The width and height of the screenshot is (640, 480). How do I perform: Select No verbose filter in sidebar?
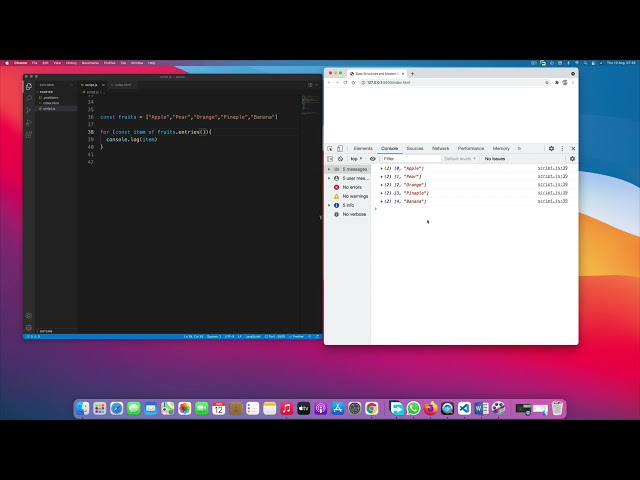(x=348, y=214)
